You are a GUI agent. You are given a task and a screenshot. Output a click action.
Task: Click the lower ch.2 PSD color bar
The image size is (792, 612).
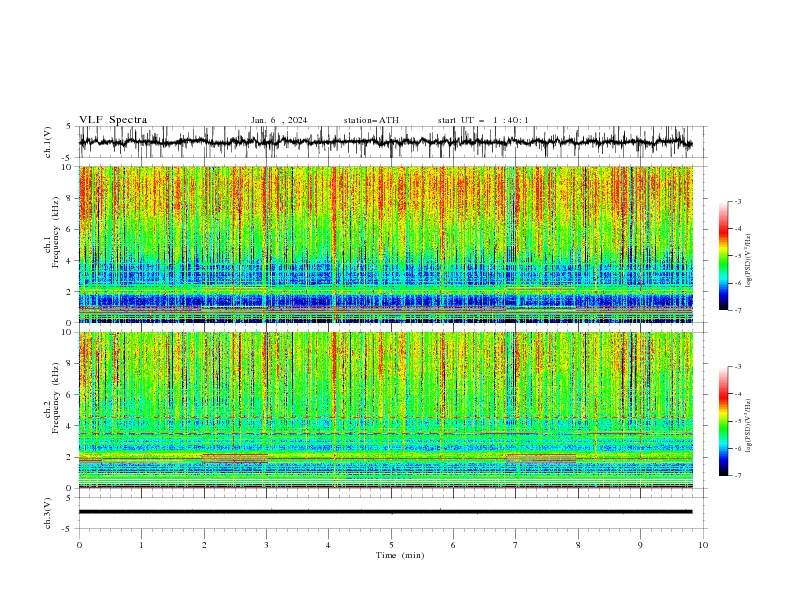pos(723,421)
